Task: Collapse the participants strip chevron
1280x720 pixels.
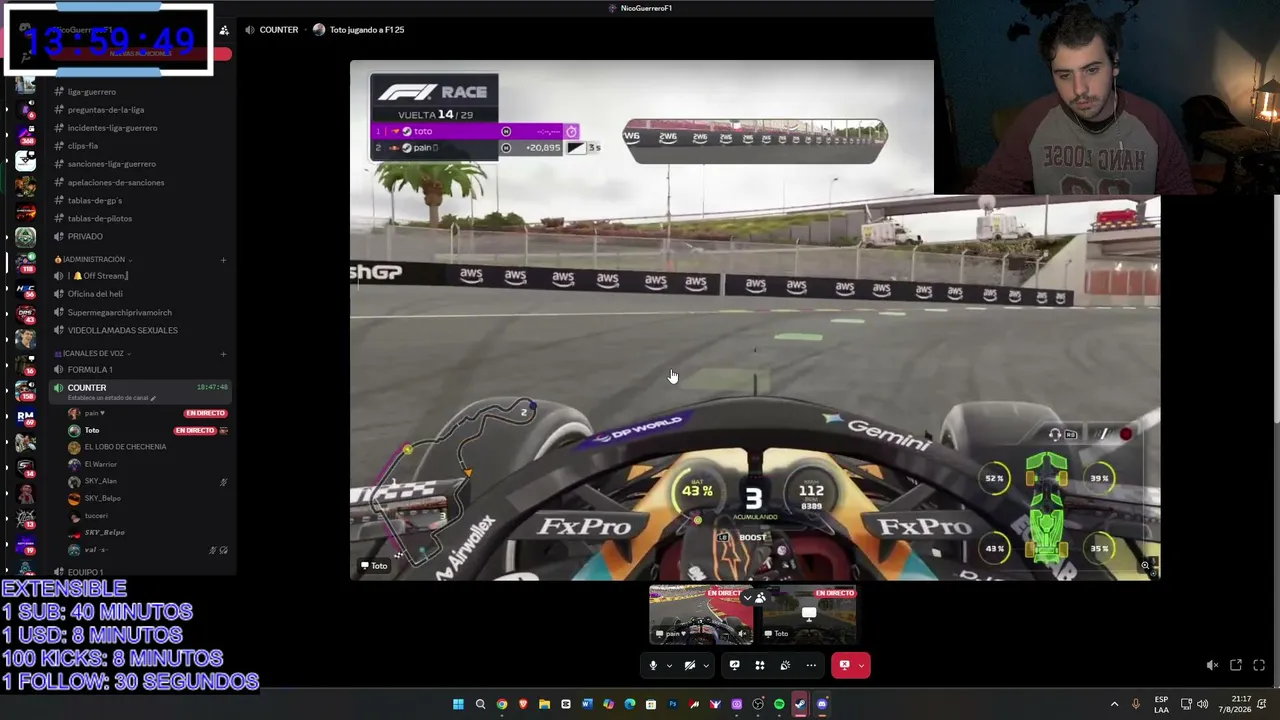Action: 746,598
